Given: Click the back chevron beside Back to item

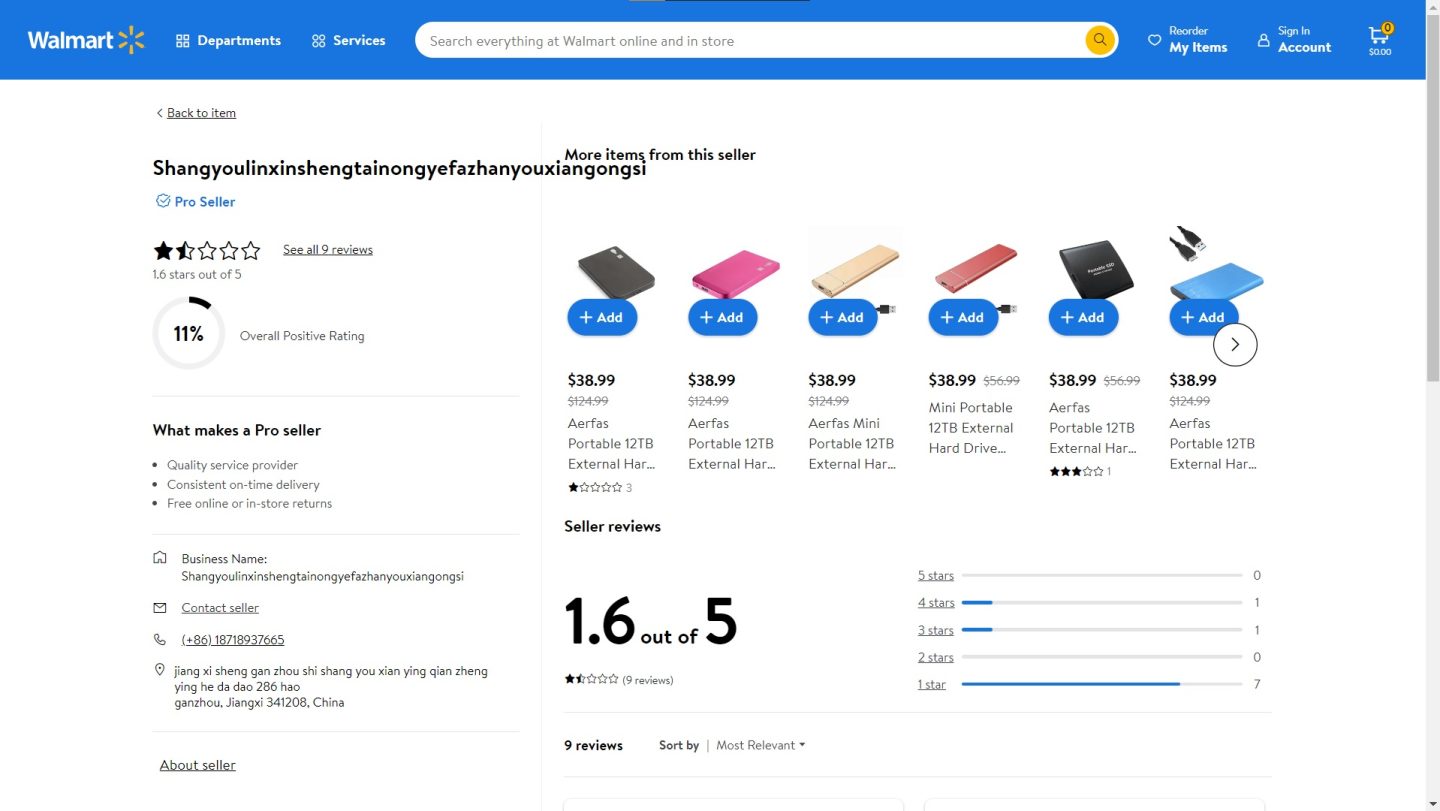Looking at the screenshot, I should (x=159, y=113).
